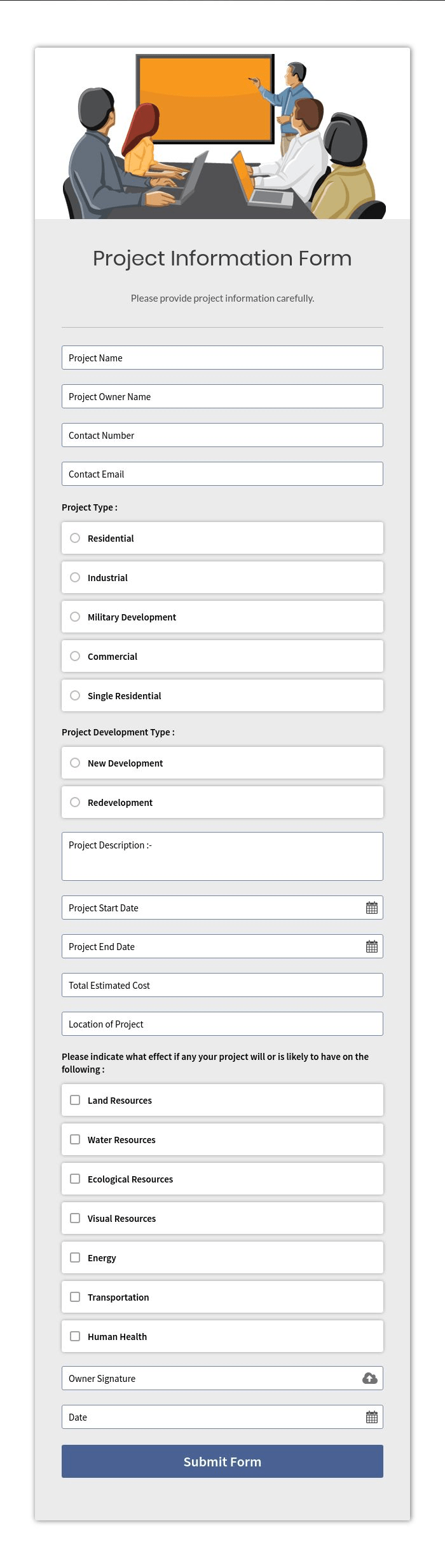Screen dimensions: 445x1568
Task: Choose Military Development as project type
Action: [x=75, y=617]
